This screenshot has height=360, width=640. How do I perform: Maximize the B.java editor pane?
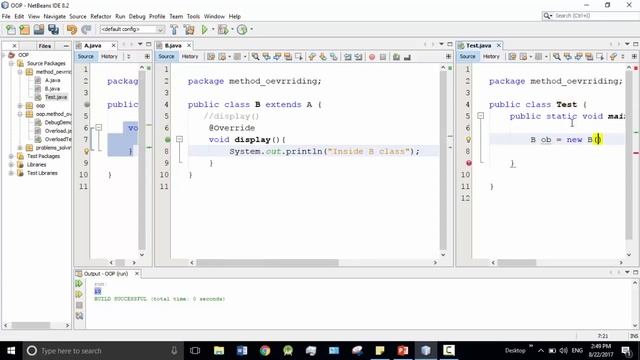(x=450, y=44)
